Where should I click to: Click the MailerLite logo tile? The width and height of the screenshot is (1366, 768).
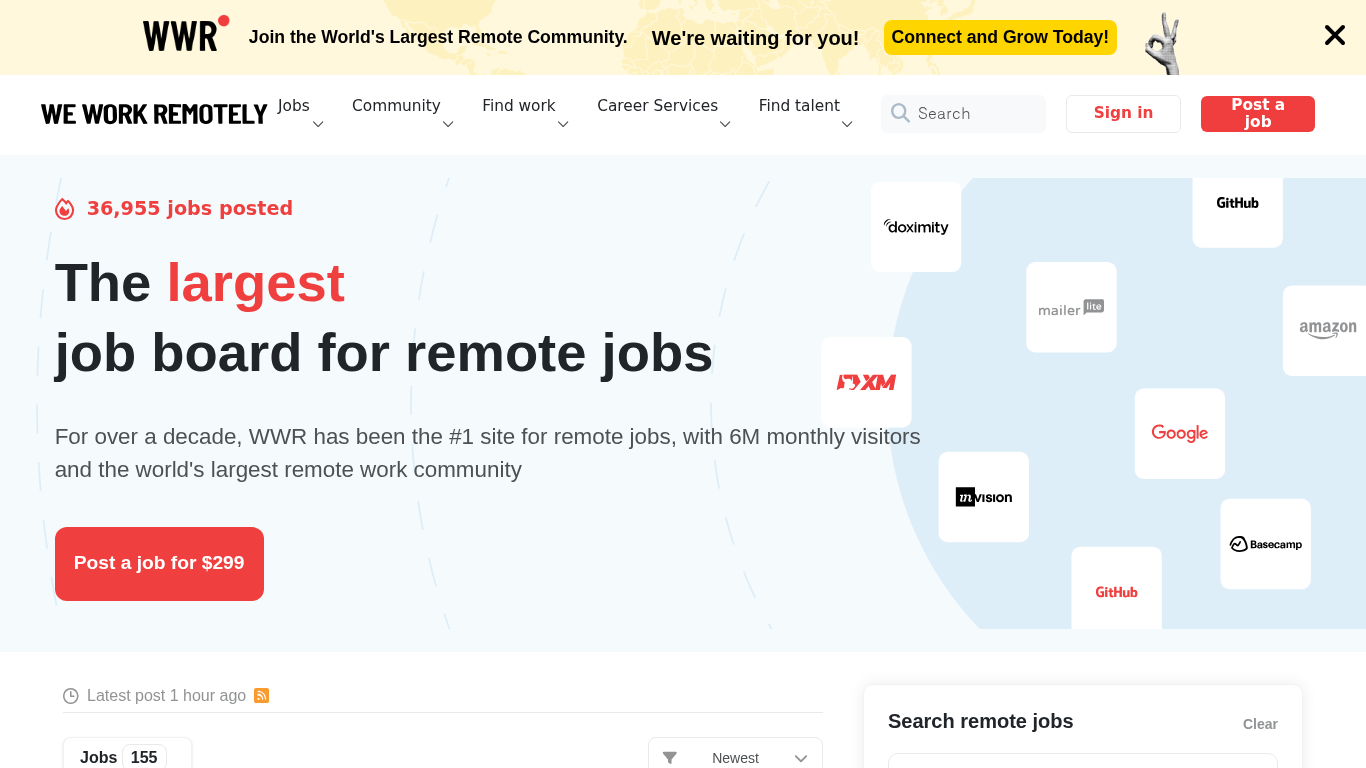pyautogui.click(x=1071, y=308)
